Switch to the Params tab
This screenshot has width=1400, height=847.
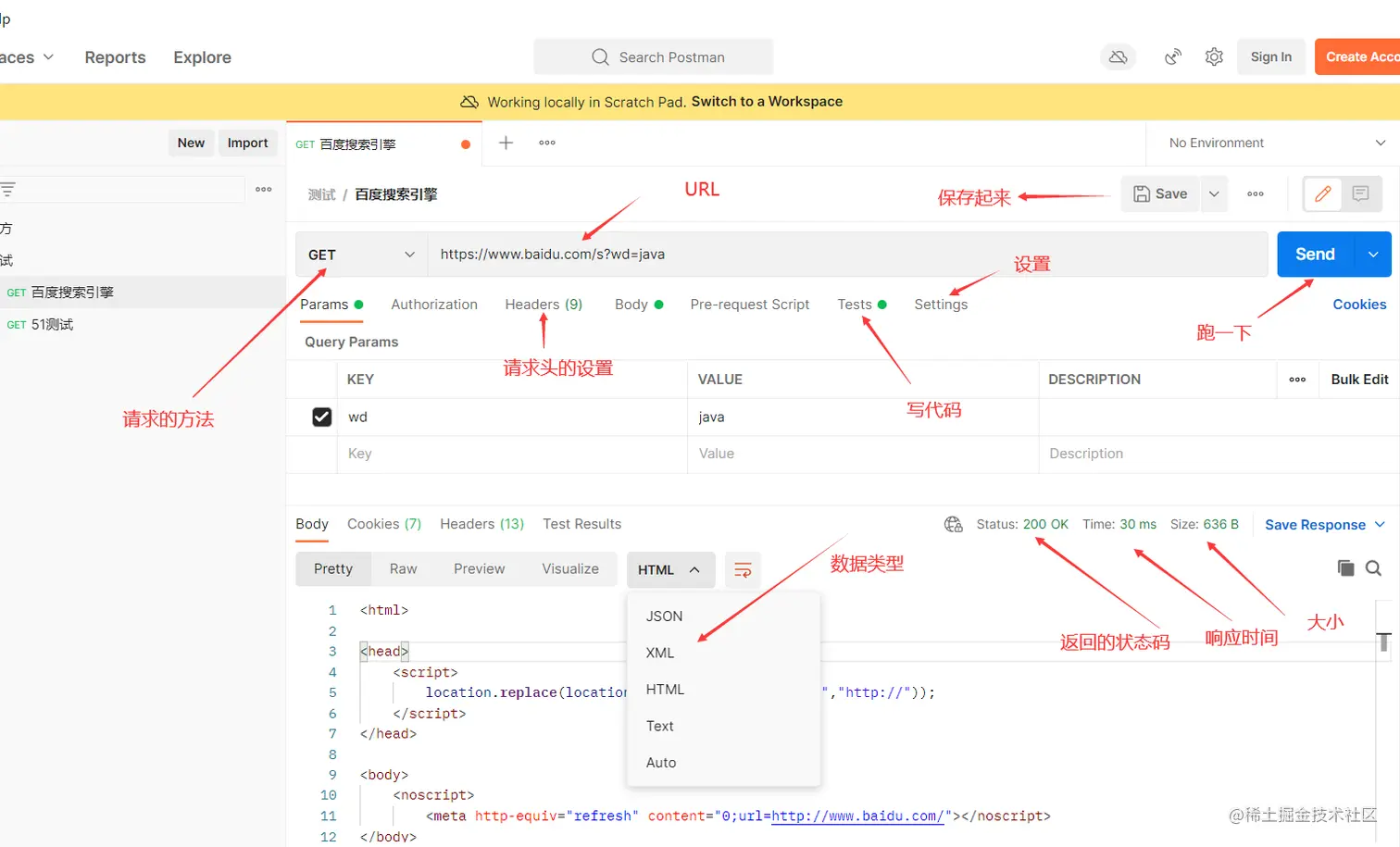pos(331,305)
